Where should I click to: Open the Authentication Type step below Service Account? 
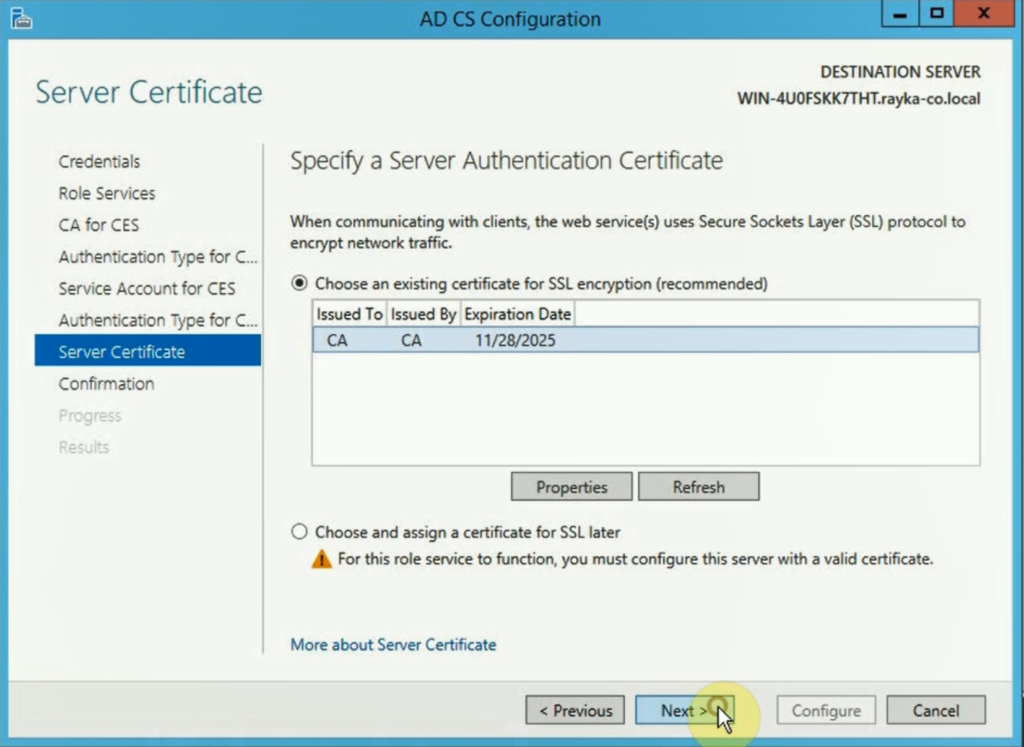pos(158,320)
